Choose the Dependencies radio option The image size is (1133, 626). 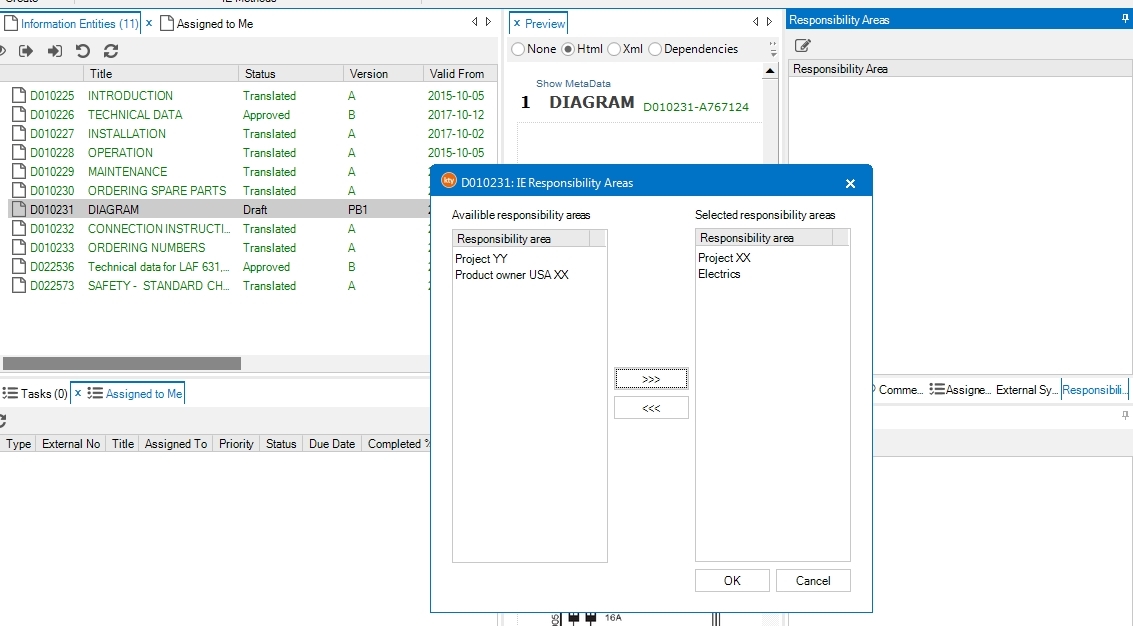(656, 49)
